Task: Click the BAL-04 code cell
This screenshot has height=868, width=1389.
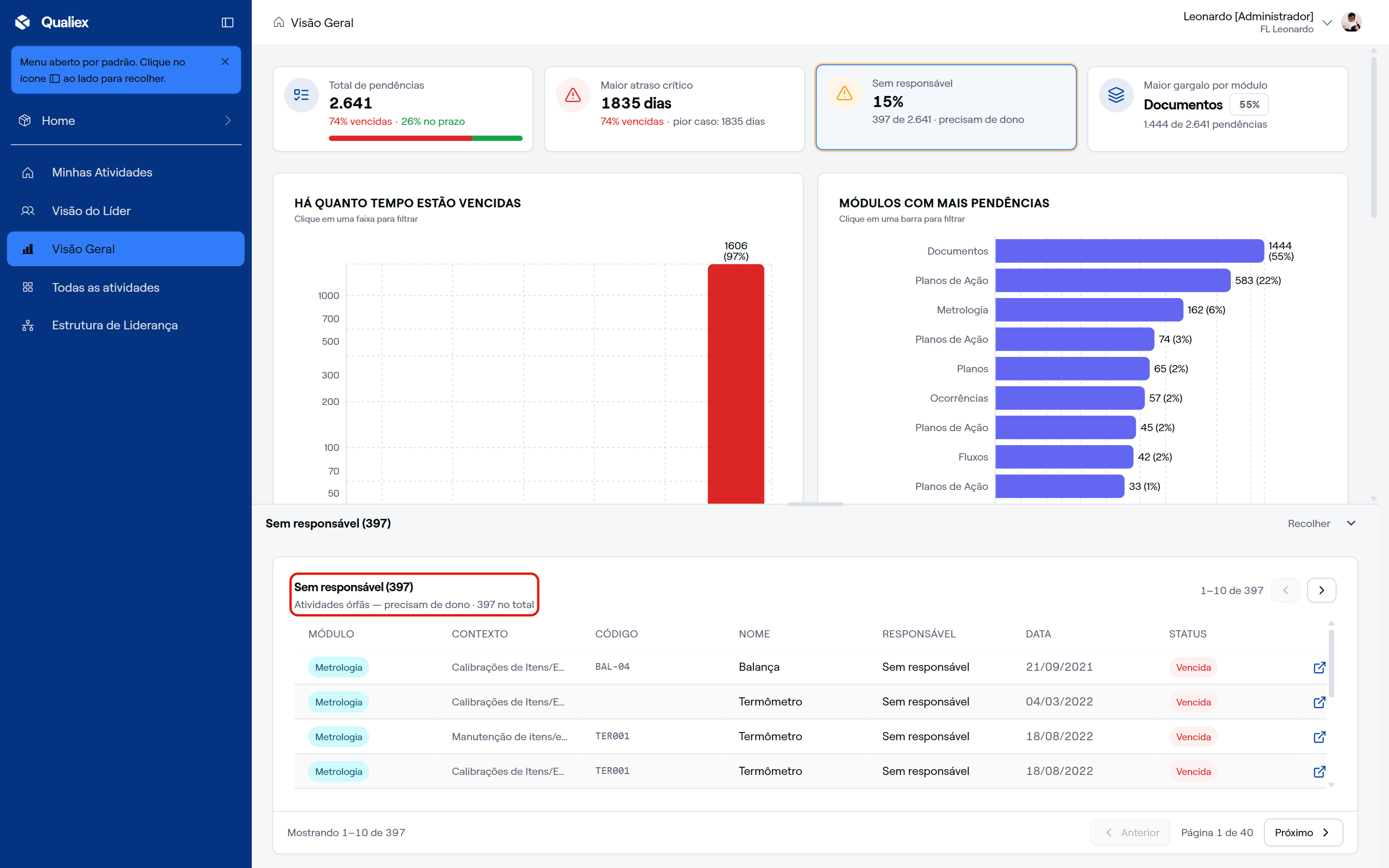Action: point(613,666)
